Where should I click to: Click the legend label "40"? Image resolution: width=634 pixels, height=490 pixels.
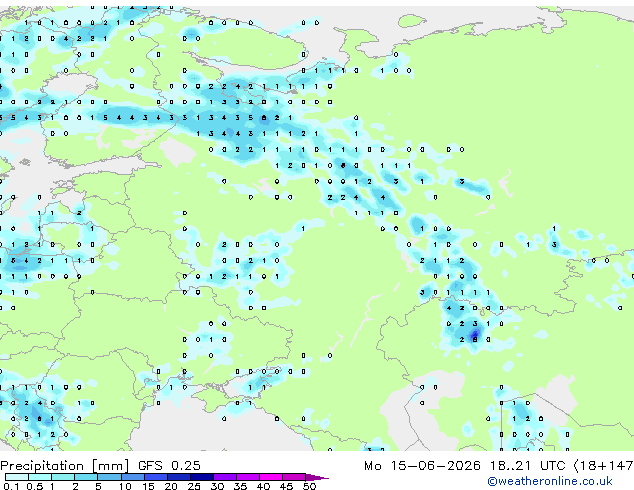coord(263,486)
